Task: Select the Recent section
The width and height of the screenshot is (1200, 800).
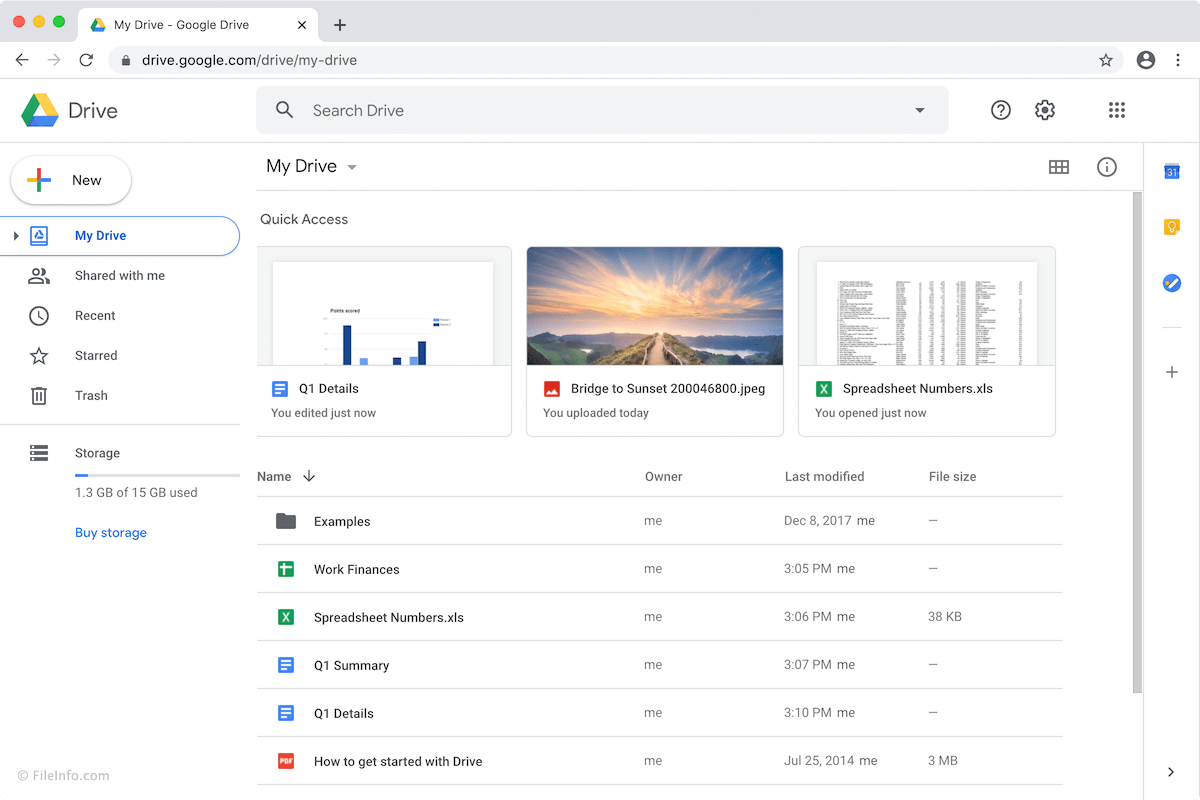Action: pos(95,315)
